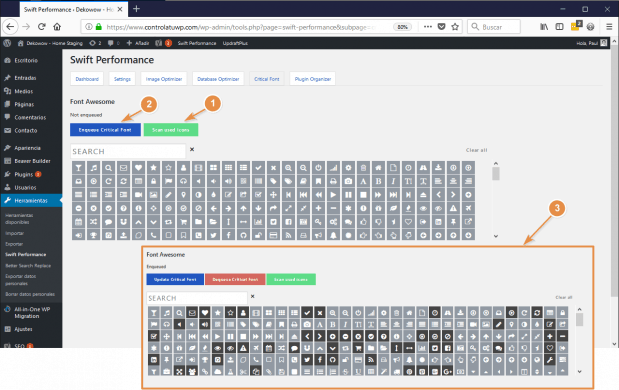This screenshot has width=619, height=390.
Task: Click Clear all above the upper icon grid
Action: coord(476,150)
